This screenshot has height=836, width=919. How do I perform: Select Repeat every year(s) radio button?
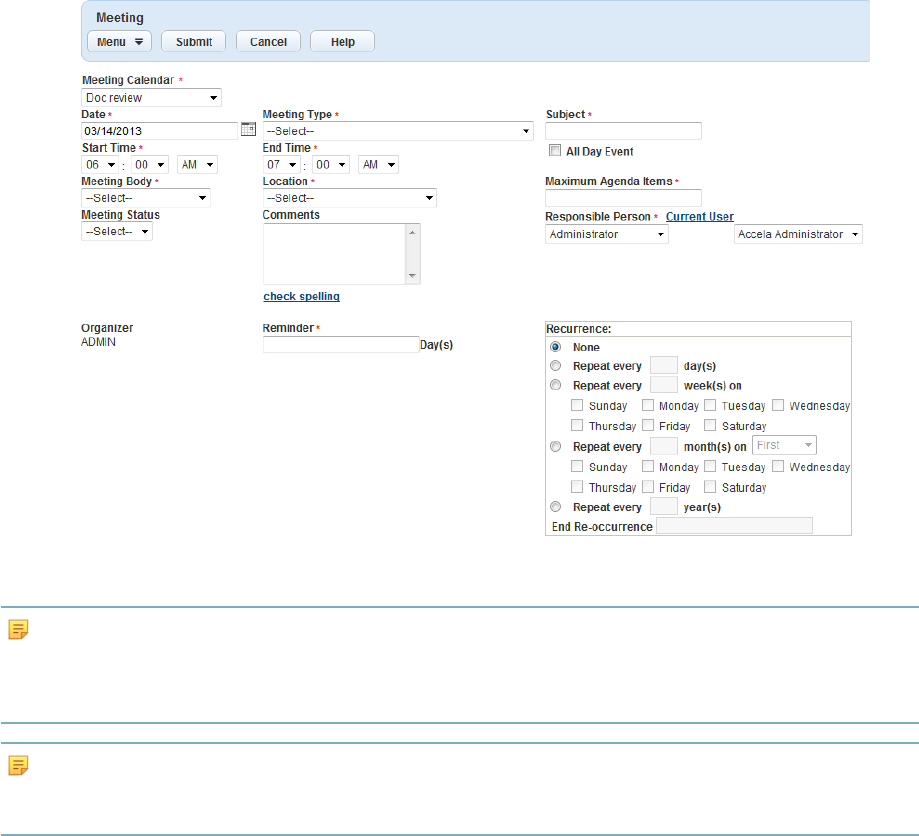pos(556,507)
